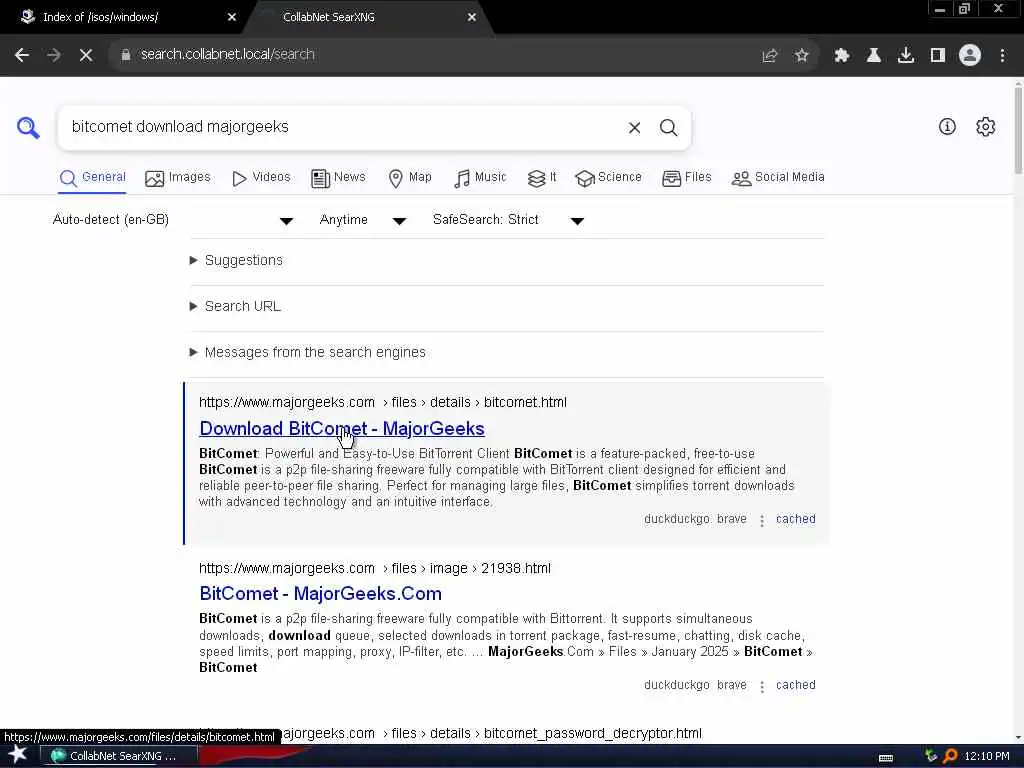The height and width of the screenshot is (768, 1024).
Task: Stop loading the page
Action: click(86, 55)
